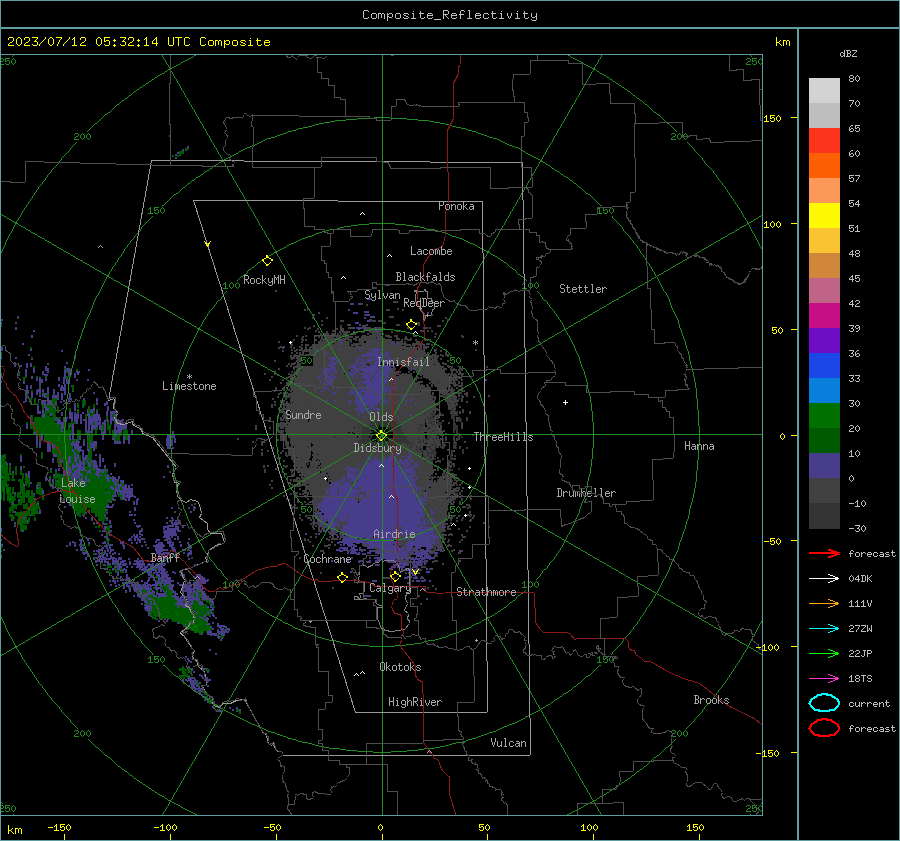Click the asterisk marker above Limestone label
900x841 pixels.
(x=189, y=377)
